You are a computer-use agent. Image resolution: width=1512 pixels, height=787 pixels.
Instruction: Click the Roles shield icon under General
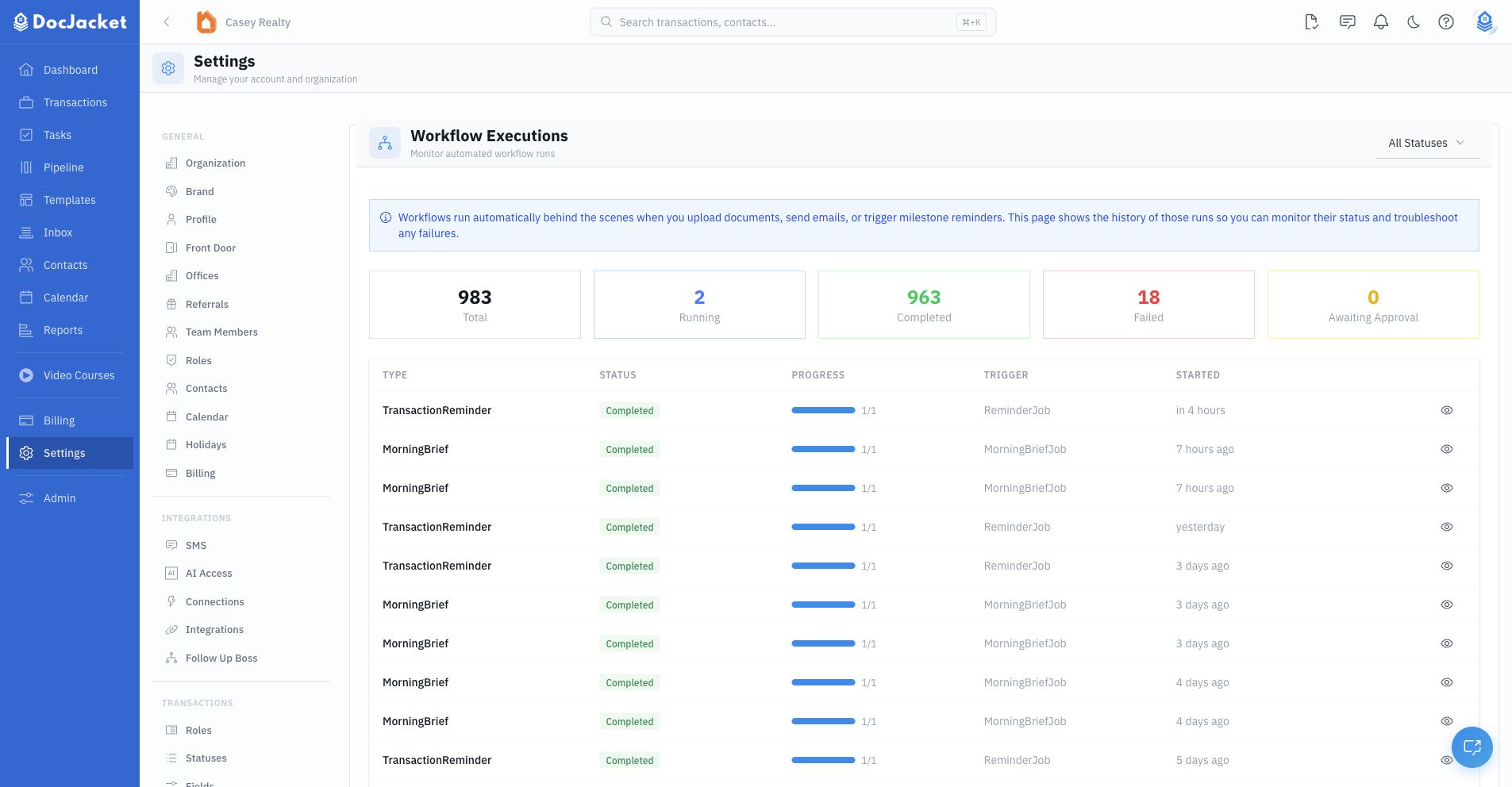pos(171,360)
